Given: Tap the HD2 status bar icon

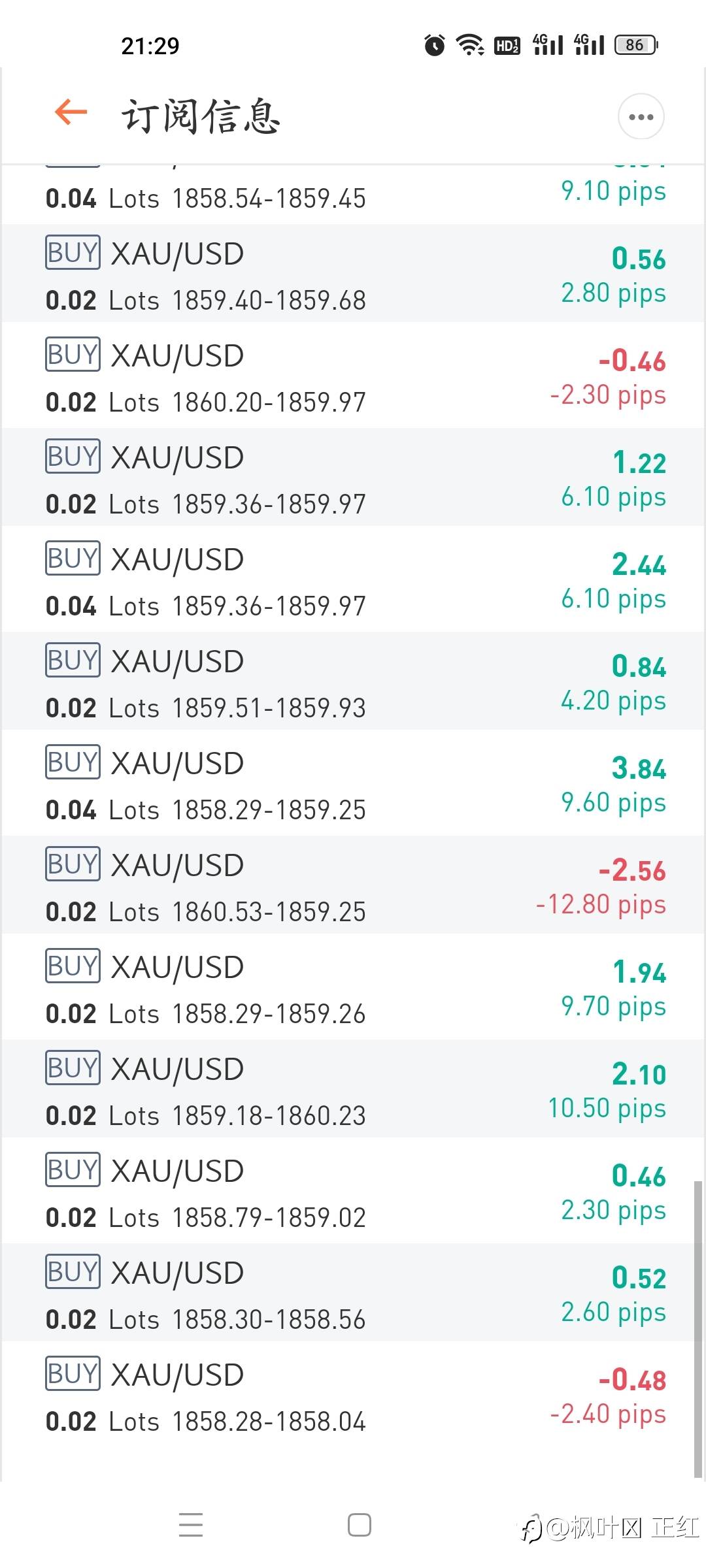Looking at the screenshot, I should 507,45.
